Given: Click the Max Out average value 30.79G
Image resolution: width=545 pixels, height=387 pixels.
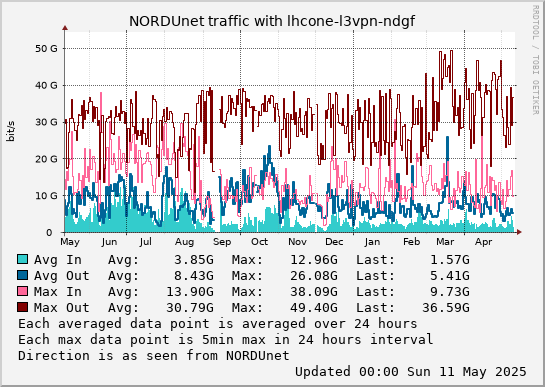Looking at the screenshot, I should point(190,308).
